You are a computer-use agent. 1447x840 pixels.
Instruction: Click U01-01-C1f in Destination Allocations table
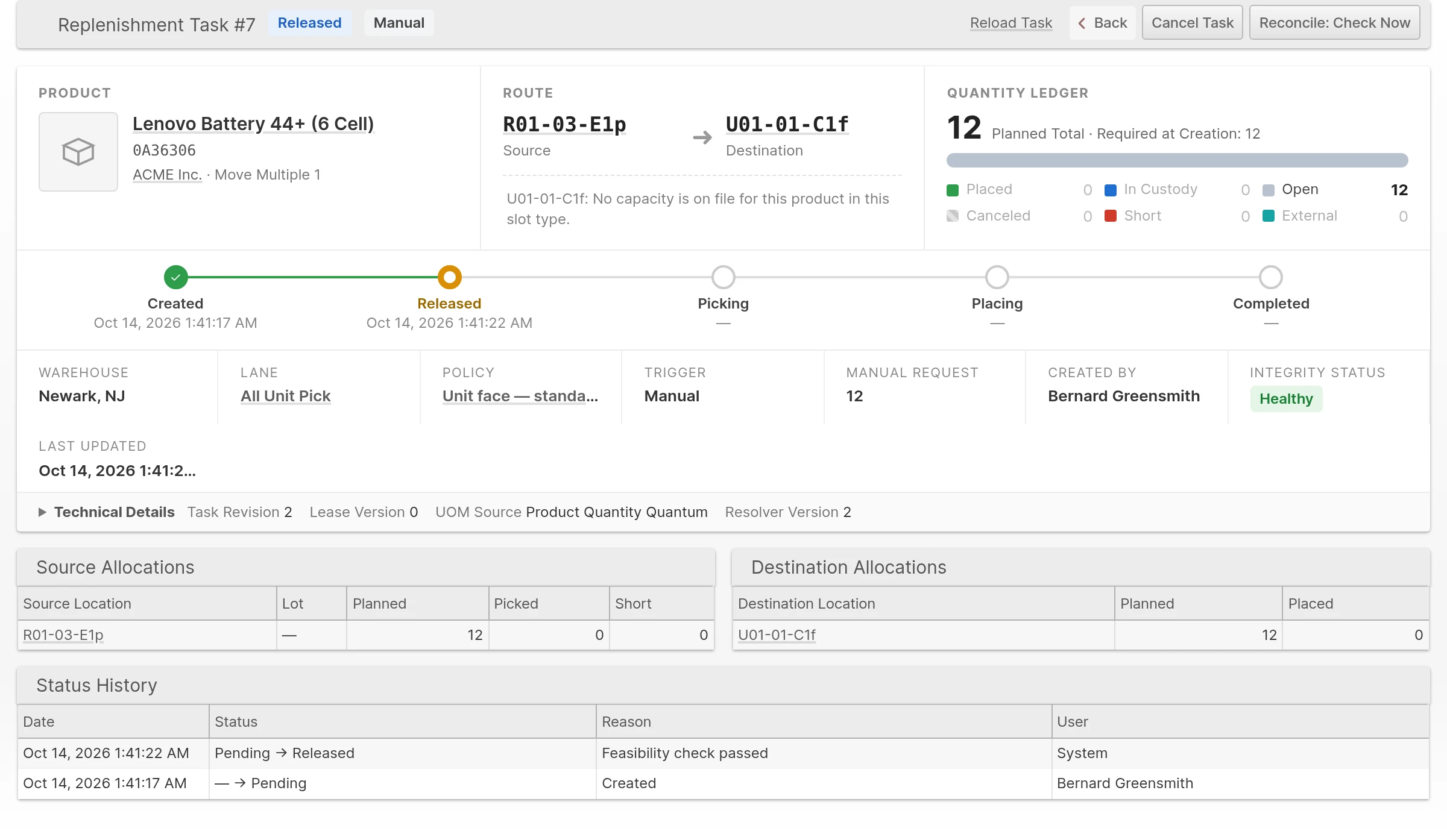pos(777,635)
